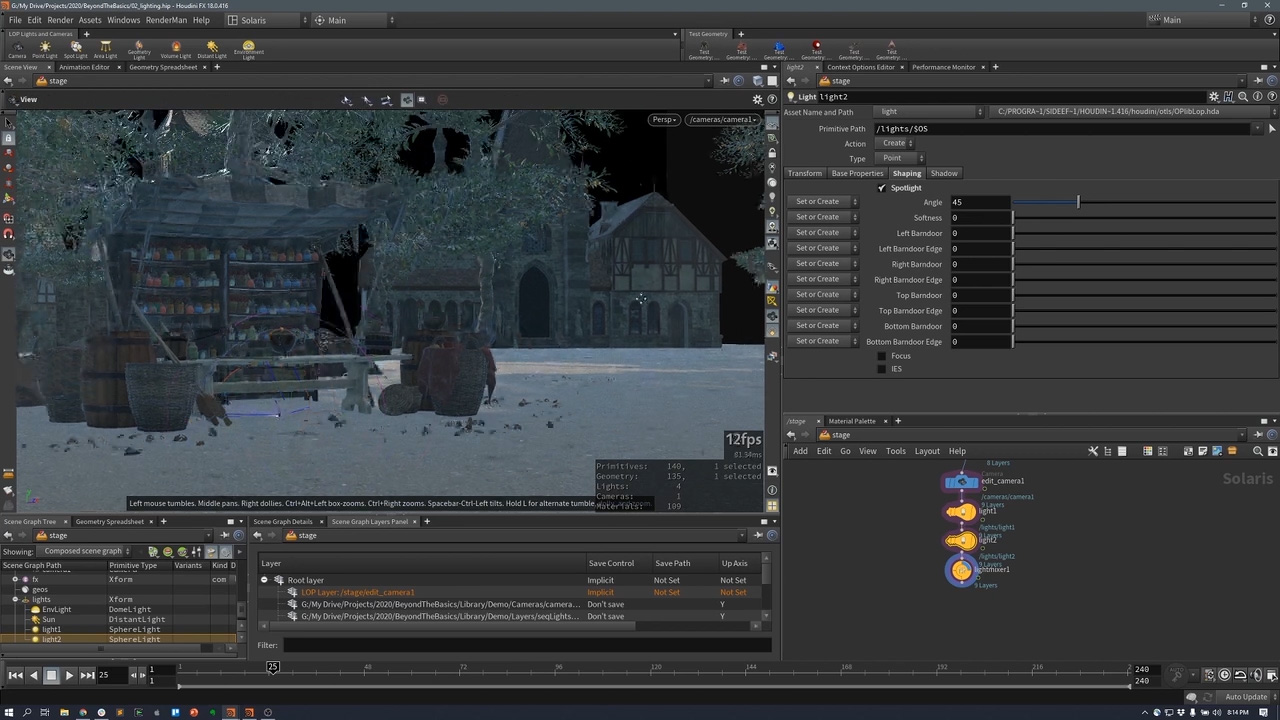1280x720 pixels.
Task: Click the Auto Update button
Action: click(x=1246, y=697)
